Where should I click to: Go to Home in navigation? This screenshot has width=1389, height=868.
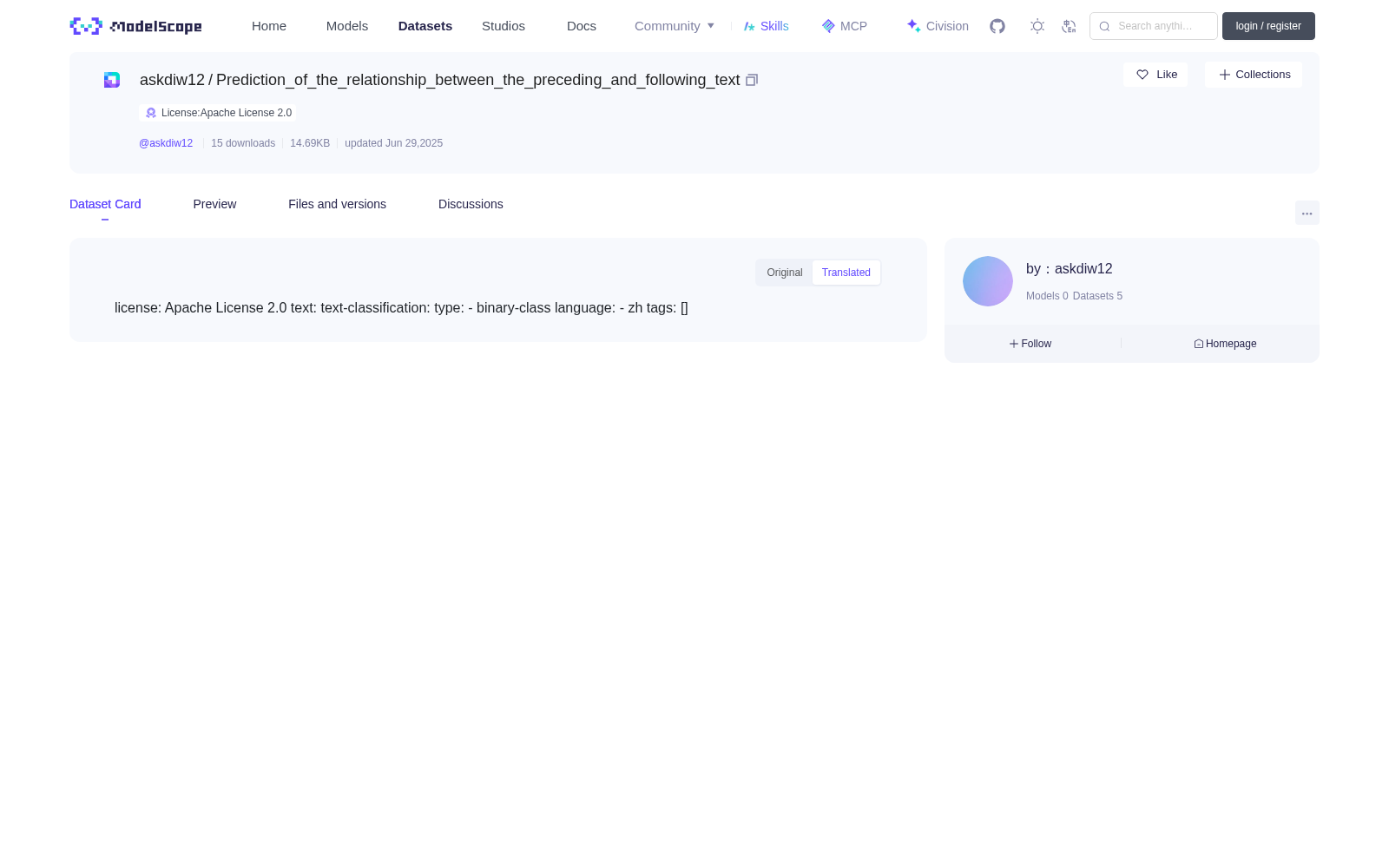[269, 26]
